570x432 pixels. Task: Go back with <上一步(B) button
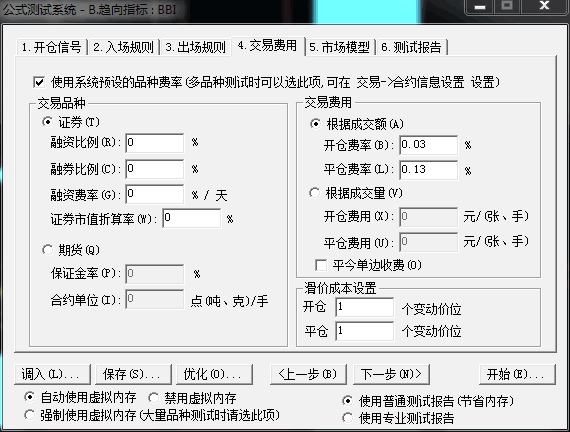point(308,374)
